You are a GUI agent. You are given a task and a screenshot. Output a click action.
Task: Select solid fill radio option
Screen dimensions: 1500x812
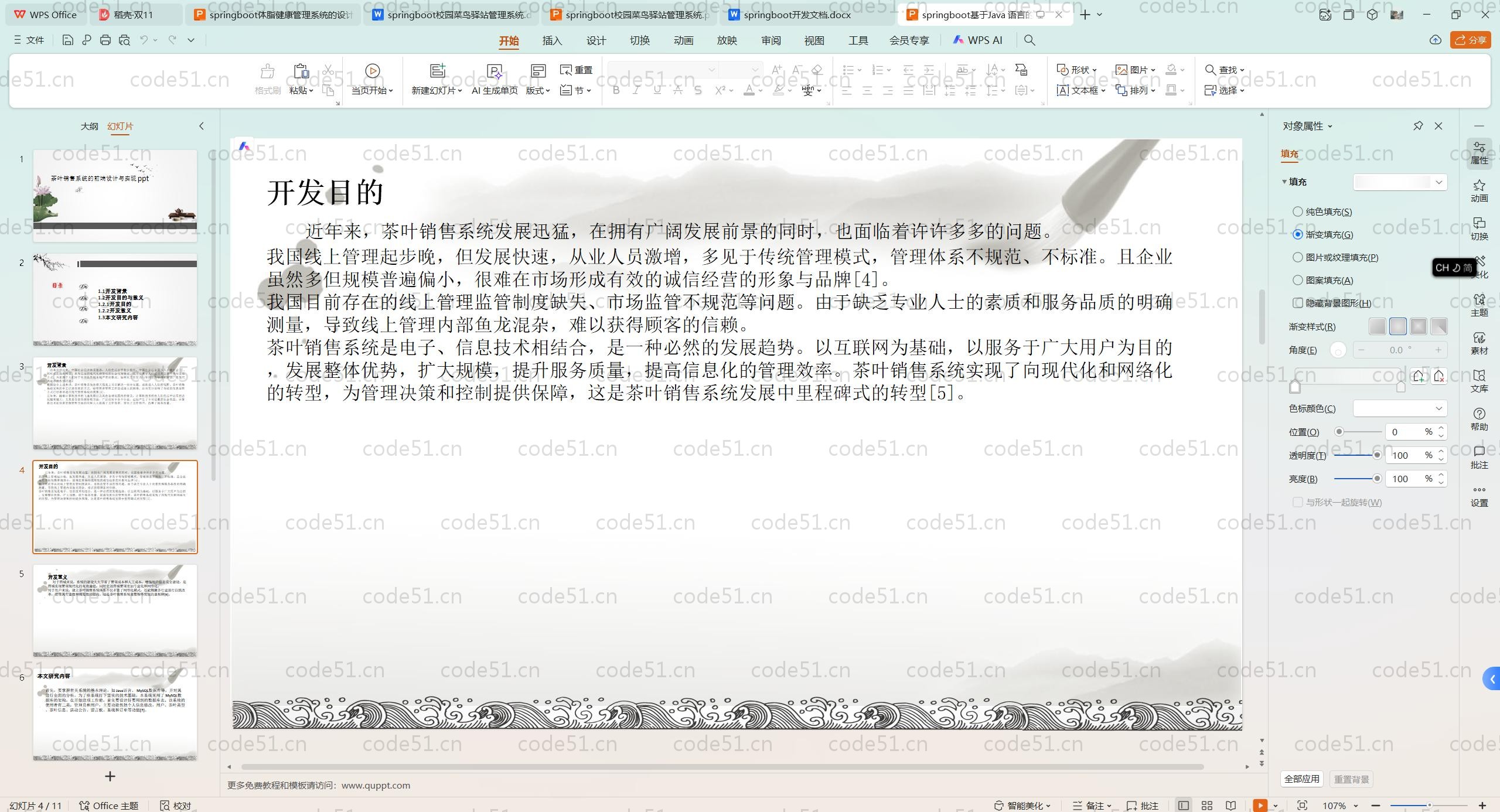click(x=1298, y=211)
